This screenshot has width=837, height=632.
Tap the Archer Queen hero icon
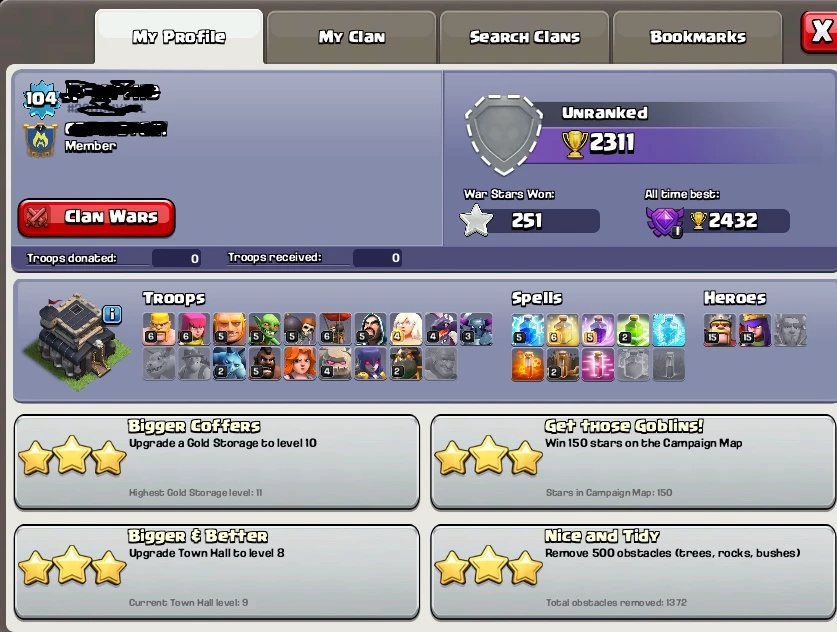tap(755, 330)
